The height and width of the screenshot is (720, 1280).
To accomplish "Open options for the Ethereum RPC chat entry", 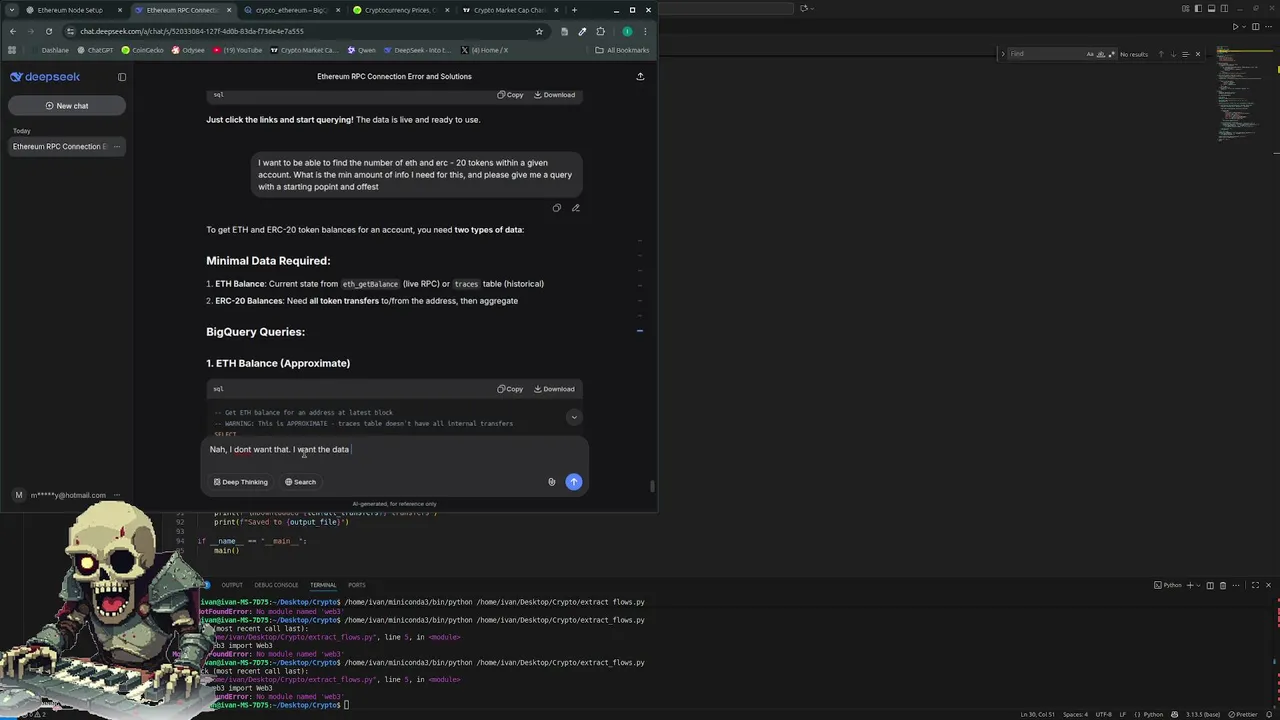I will pos(117,147).
